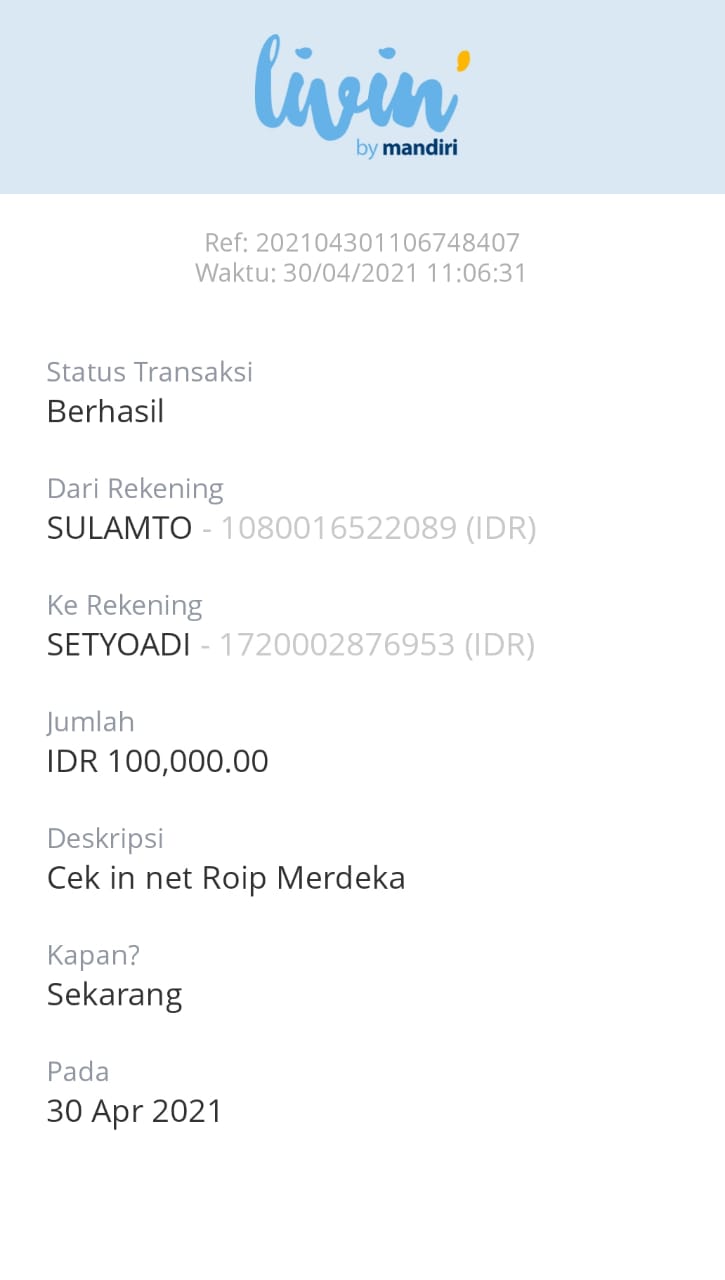Tap the recipient name SETYOADI
This screenshot has width=725, height=1280.
pyautogui.click(x=118, y=645)
